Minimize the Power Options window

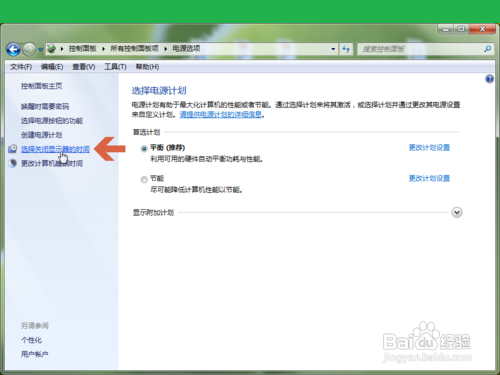coord(446,29)
